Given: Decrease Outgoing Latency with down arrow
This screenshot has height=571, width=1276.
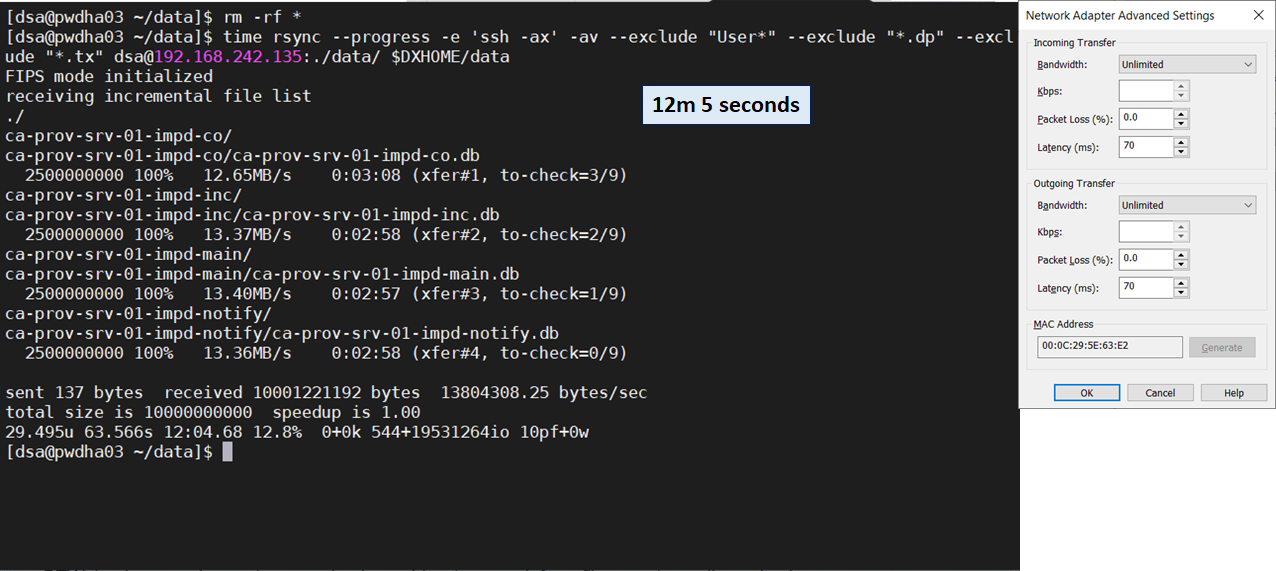Looking at the screenshot, I should 1181,293.
